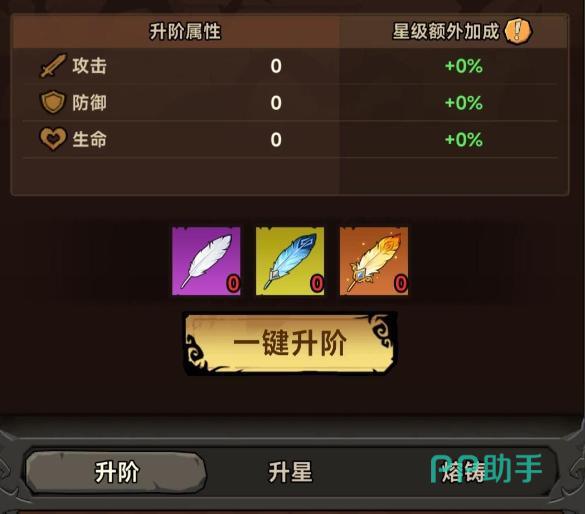Screen dimensions: 585x514
Task: Tap the 星级额外加成 column header
Action: pyautogui.click(x=446, y=31)
